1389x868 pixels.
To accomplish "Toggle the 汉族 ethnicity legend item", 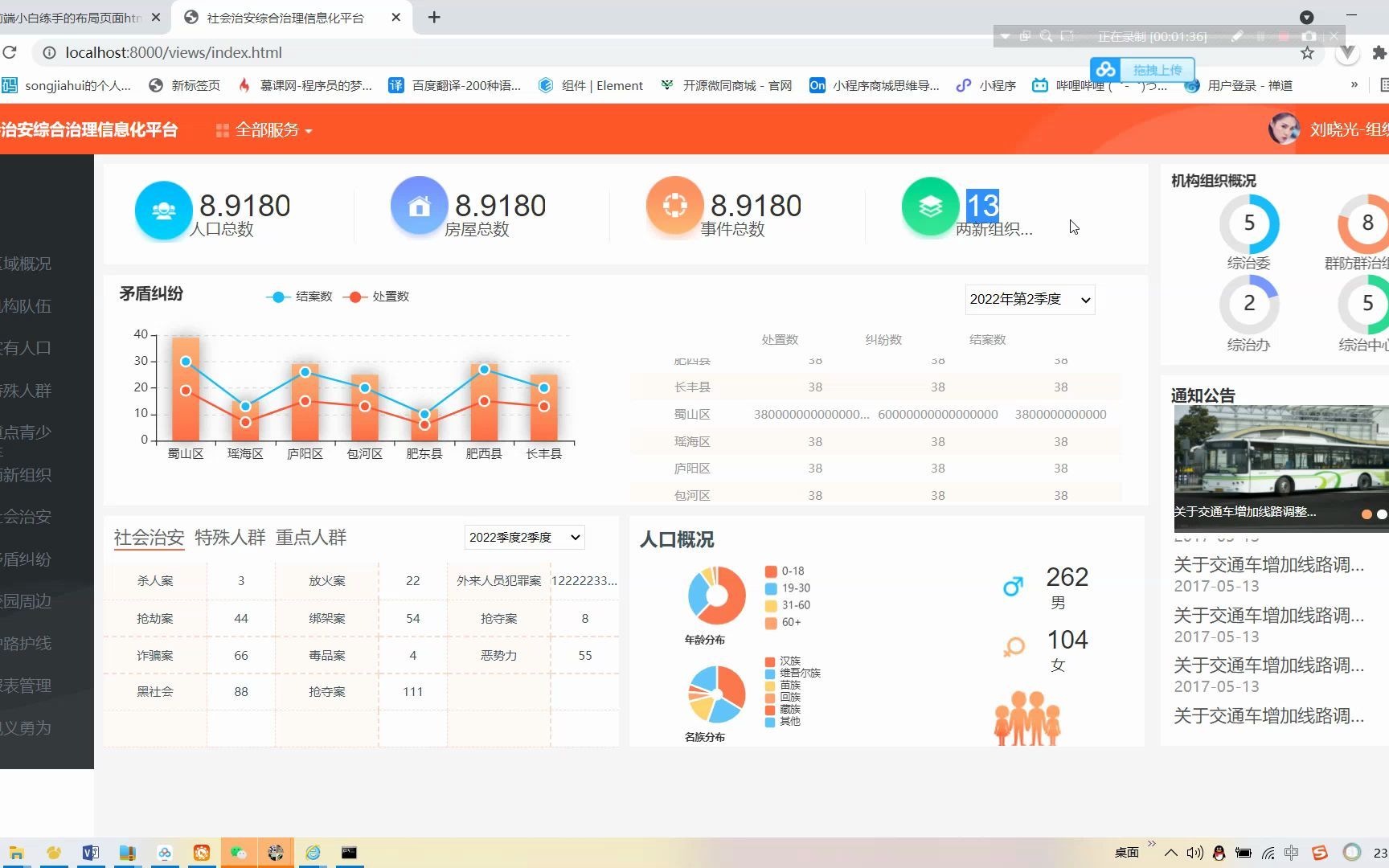I will 783,661.
